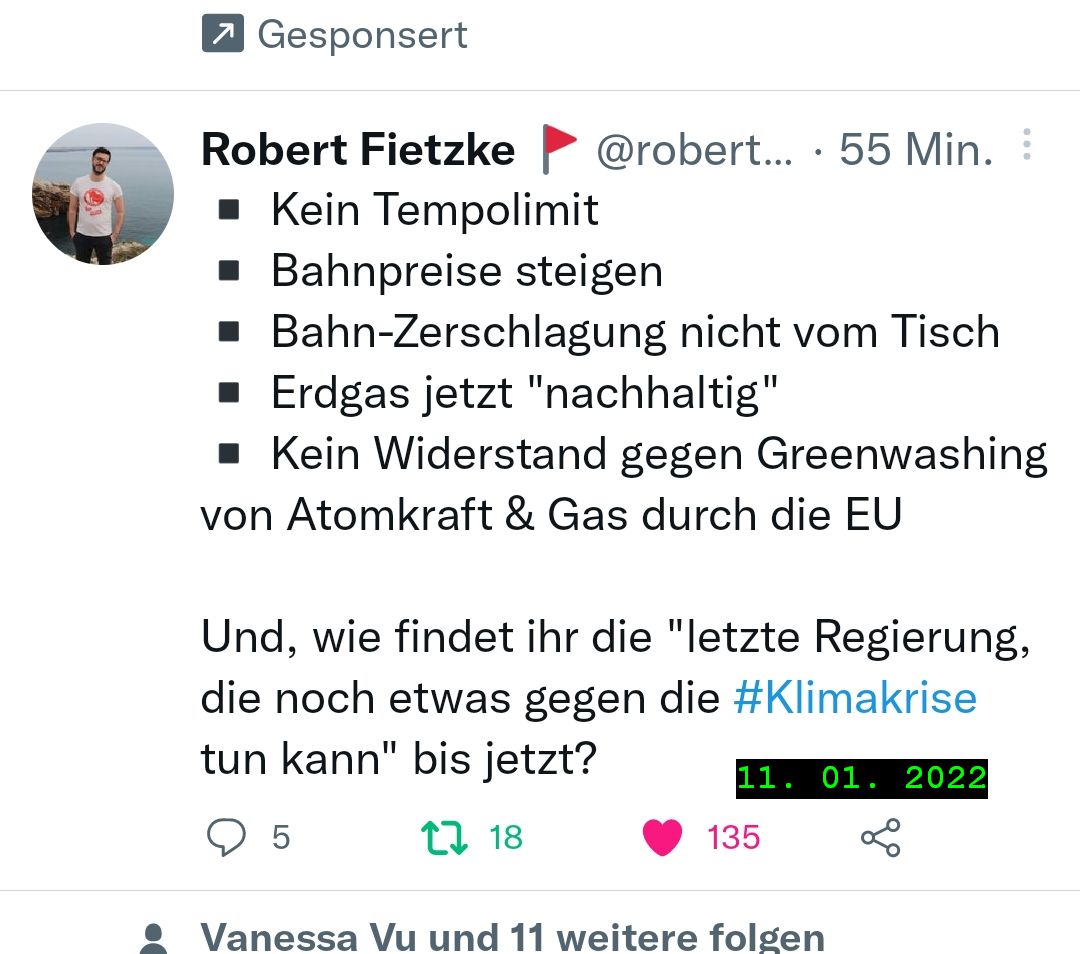Open the three-dot tweet options menu
Screen dimensions: 1080x954
[x=1026, y=146]
